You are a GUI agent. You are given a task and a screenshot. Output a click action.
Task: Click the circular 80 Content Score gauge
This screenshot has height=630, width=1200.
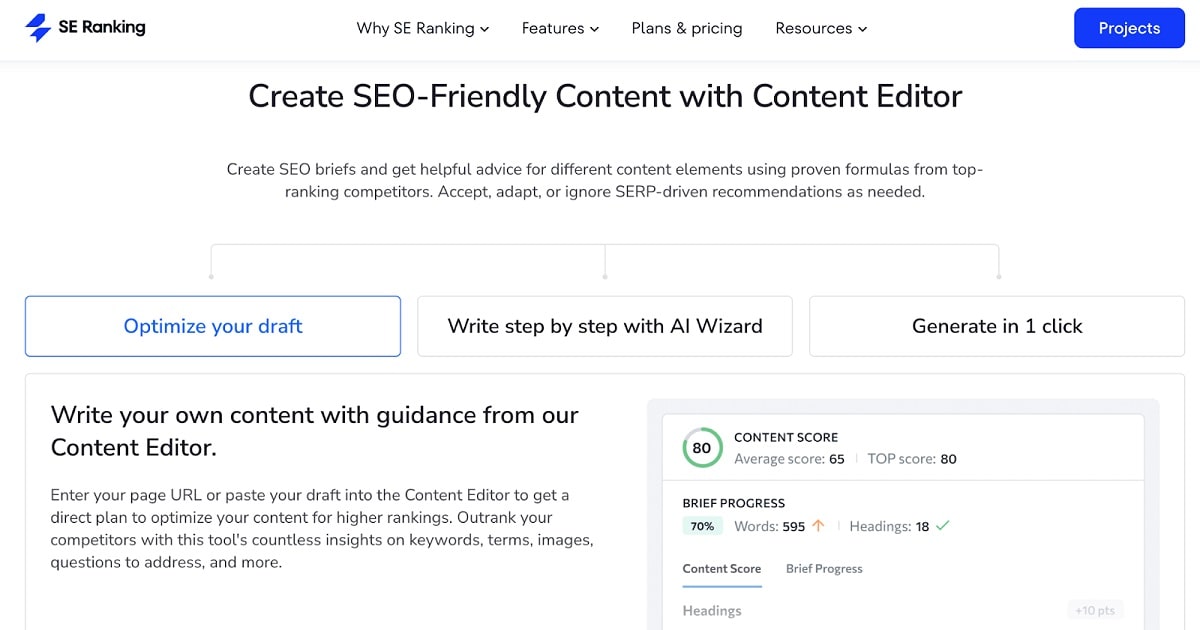(701, 448)
